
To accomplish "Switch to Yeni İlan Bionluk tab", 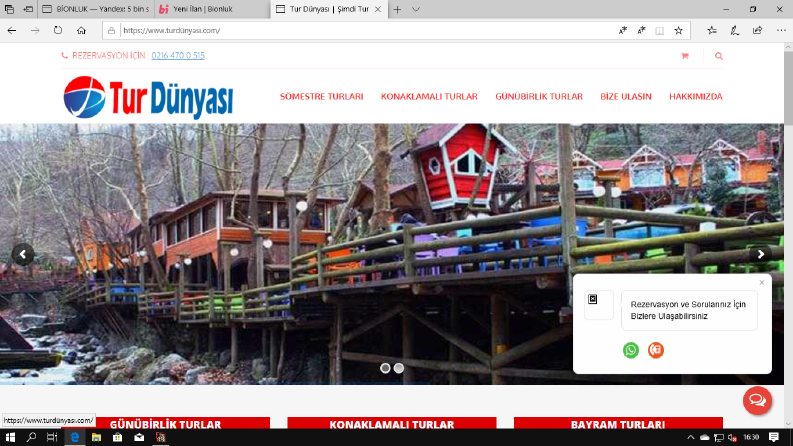I will tap(212, 9).
